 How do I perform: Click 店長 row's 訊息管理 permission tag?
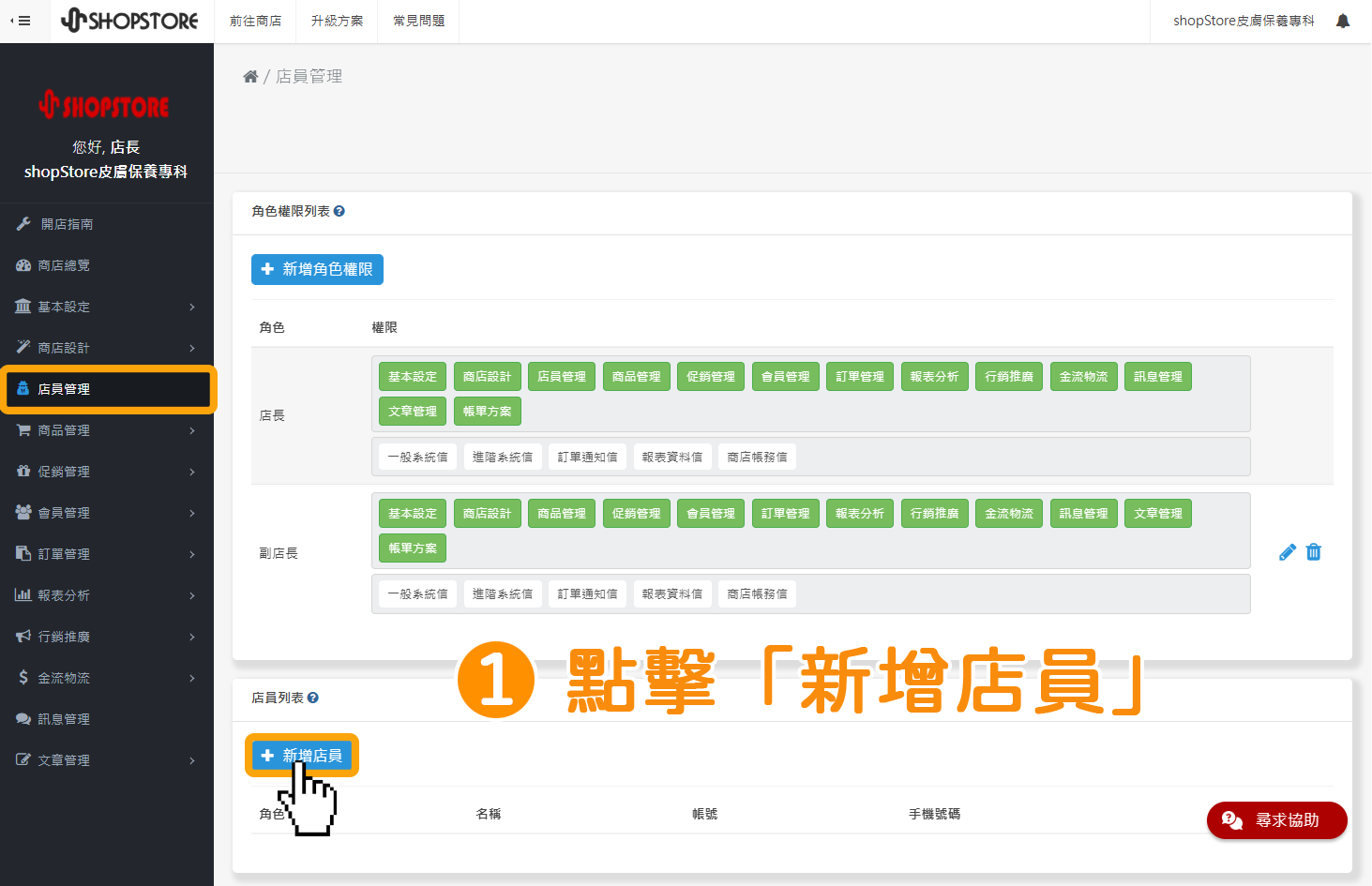[1158, 377]
